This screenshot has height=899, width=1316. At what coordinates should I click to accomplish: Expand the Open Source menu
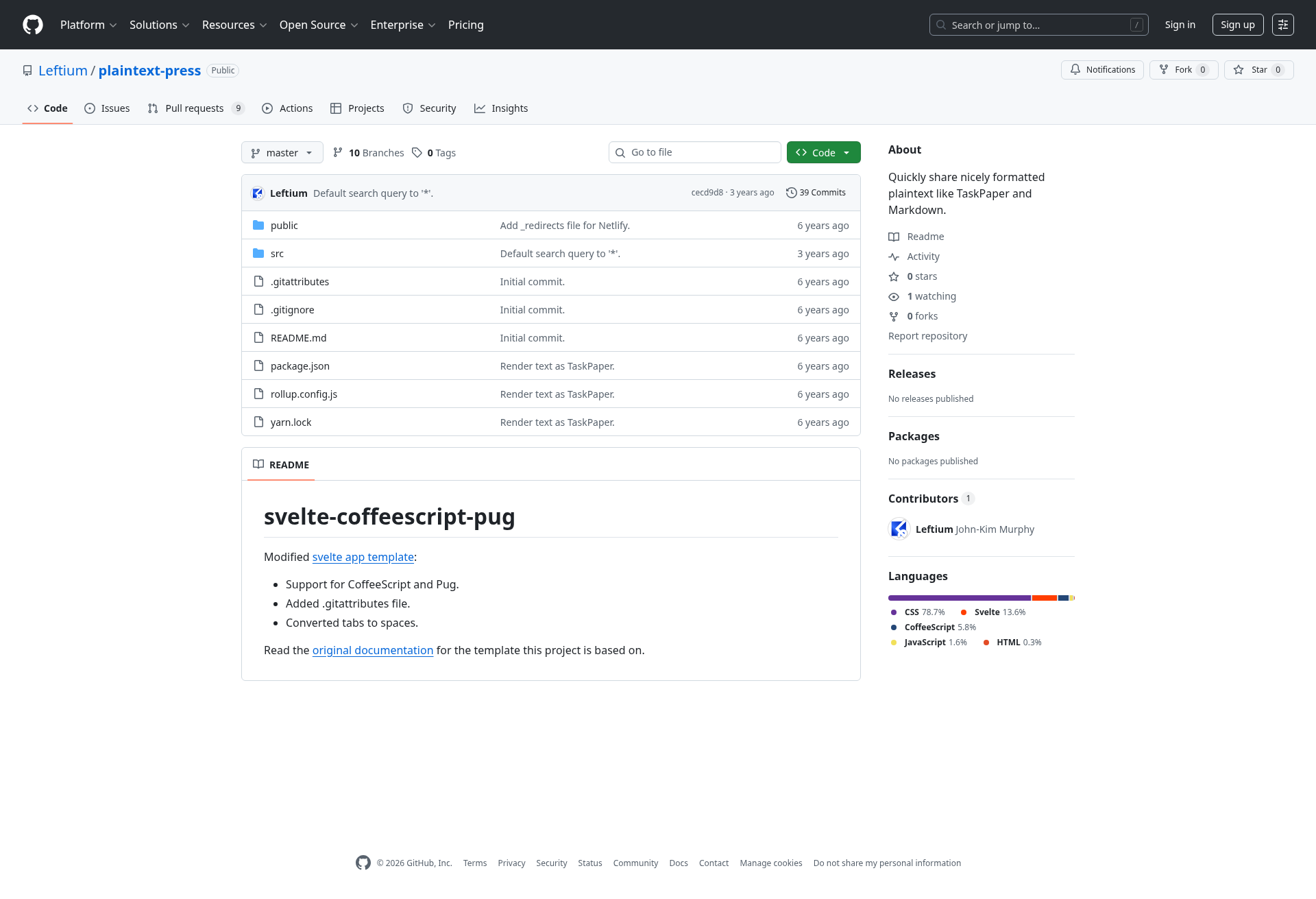point(319,25)
